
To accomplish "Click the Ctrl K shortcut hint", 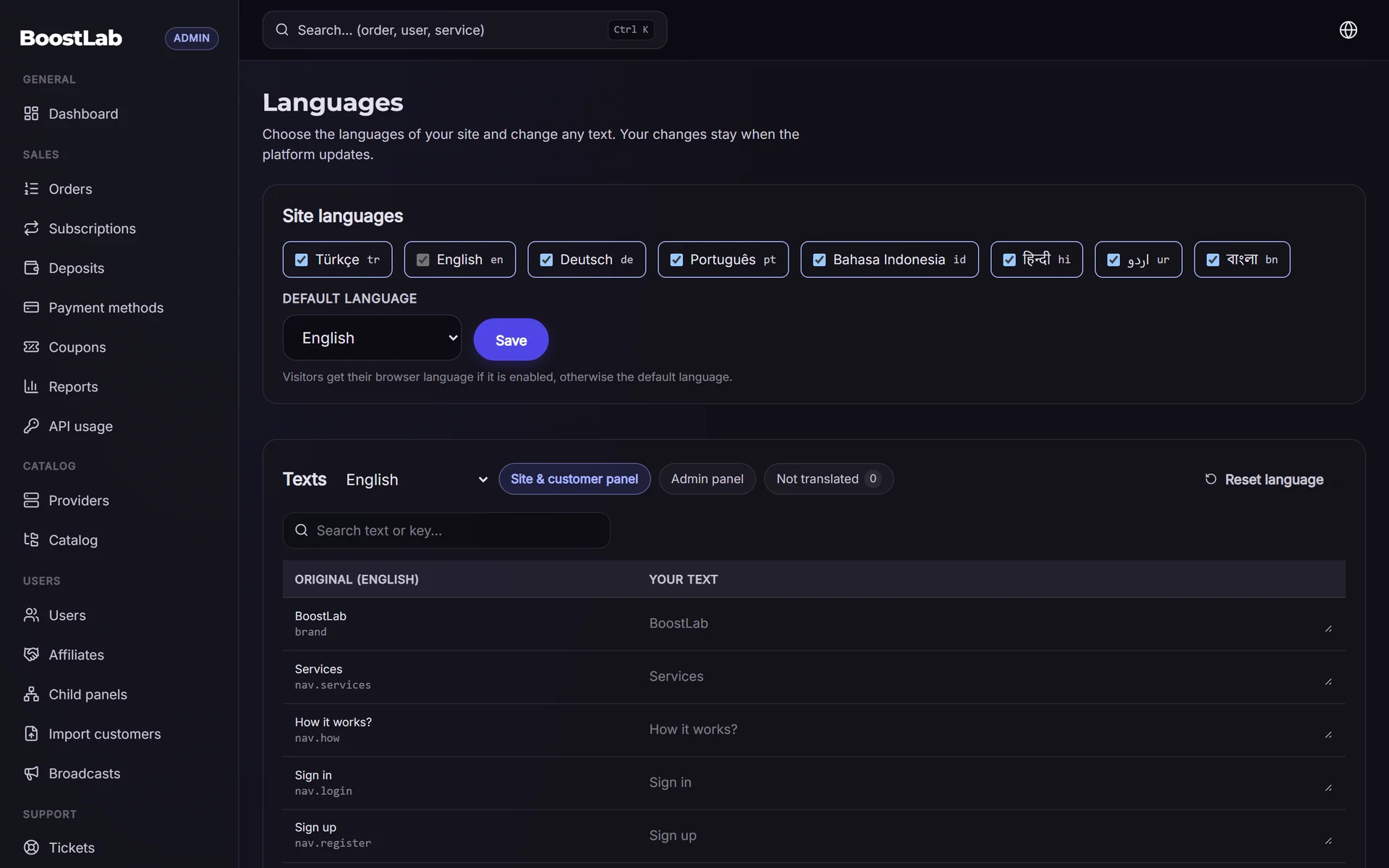I will [x=631, y=30].
